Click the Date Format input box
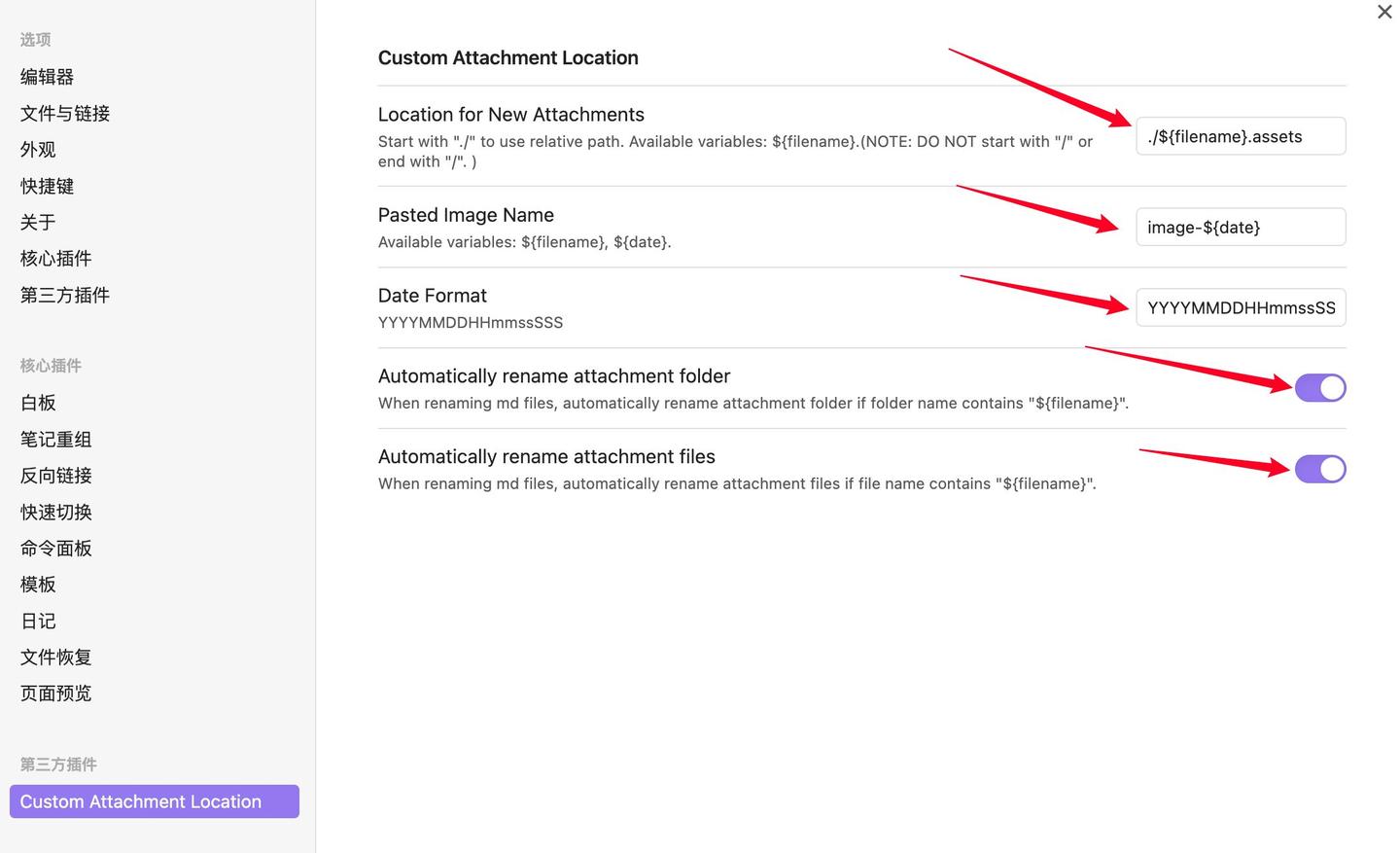Viewport: 1400px width, 853px height. (x=1240, y=308)
